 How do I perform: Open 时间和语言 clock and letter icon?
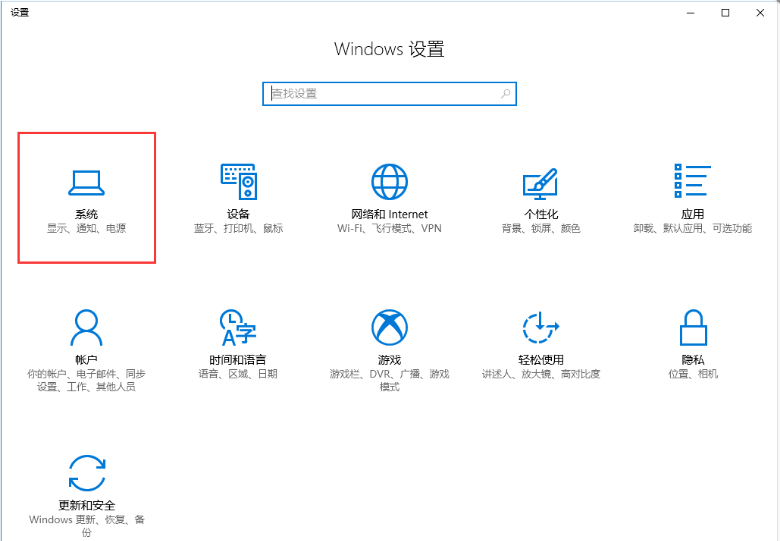pos(238,327)
